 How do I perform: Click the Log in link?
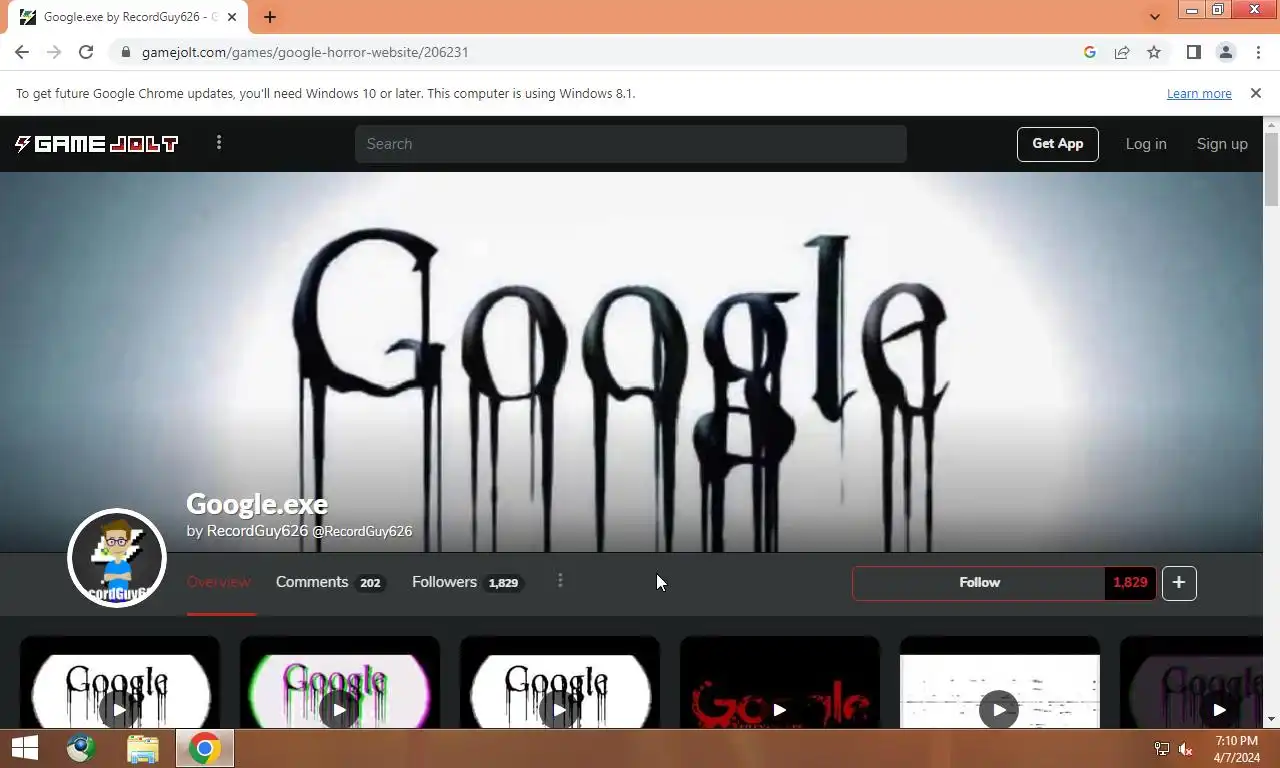[x=1146, y=144]
